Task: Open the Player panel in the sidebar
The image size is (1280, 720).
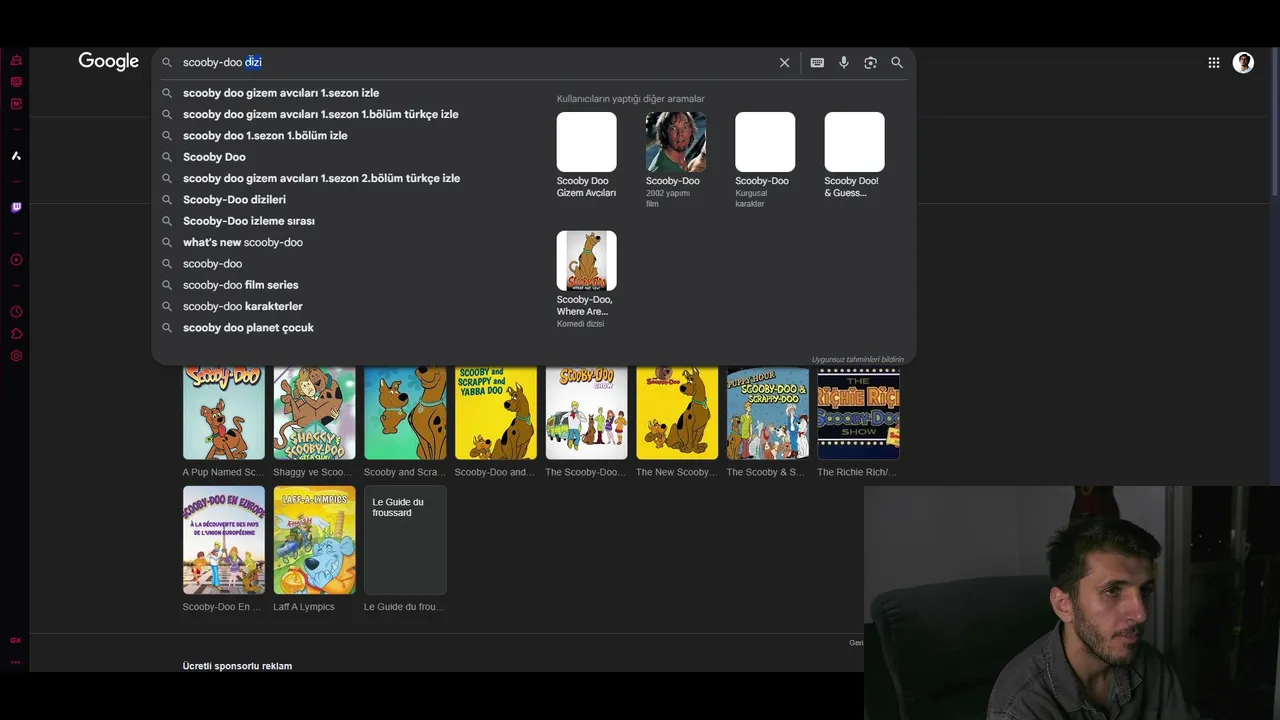Action: click(16, 260)
